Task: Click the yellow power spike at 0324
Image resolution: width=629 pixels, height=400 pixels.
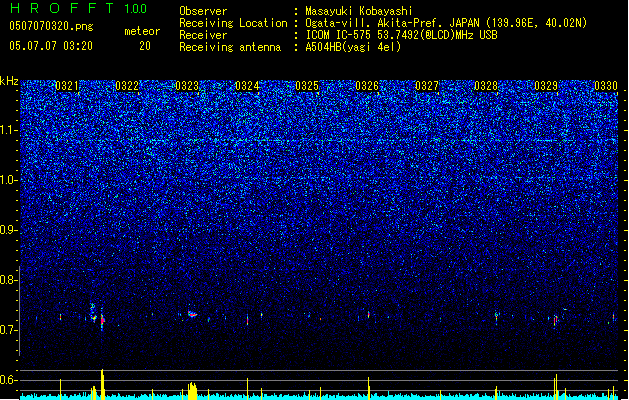Action: [248, 388]
